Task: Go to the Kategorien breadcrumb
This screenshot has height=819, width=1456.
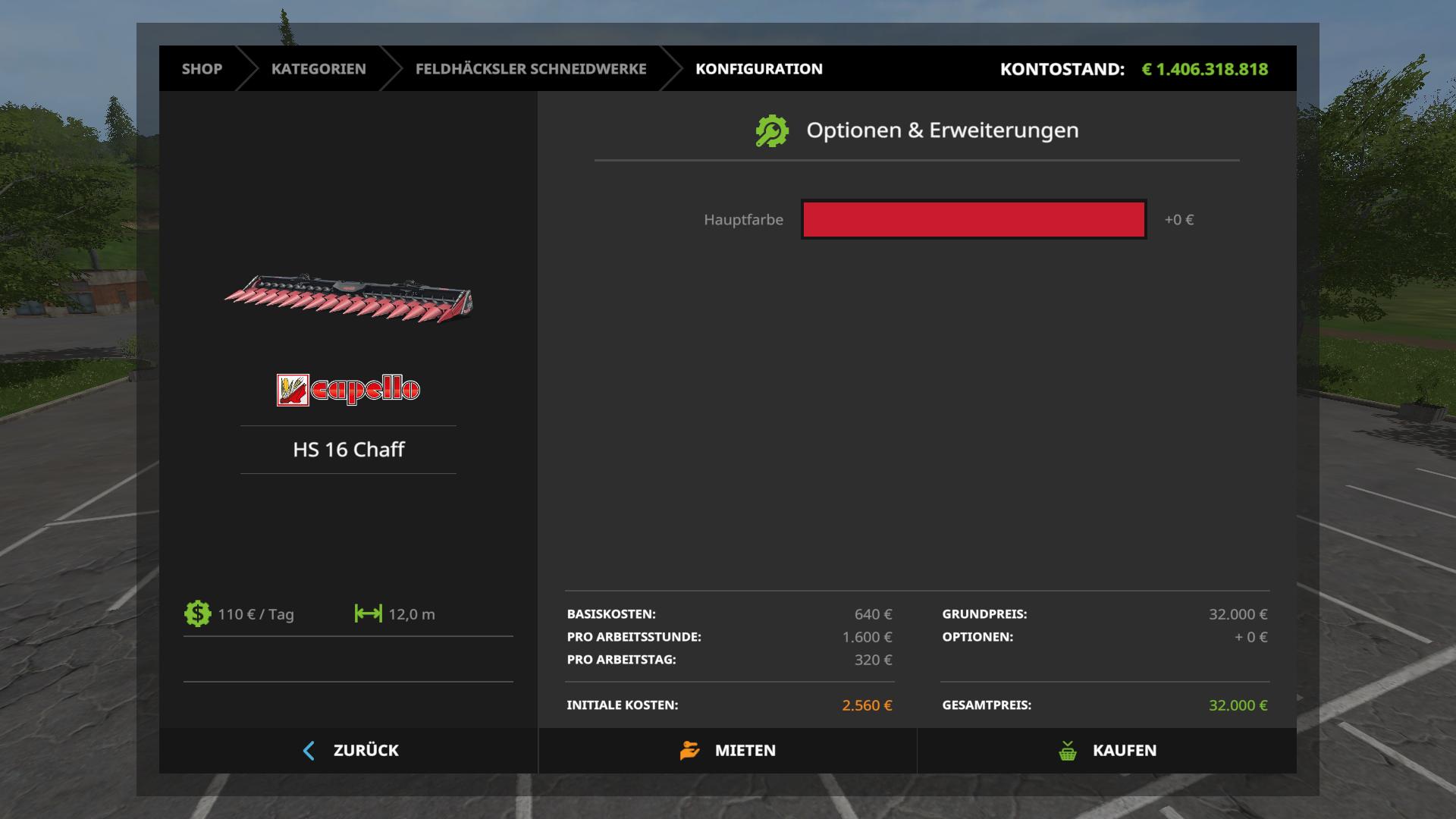Action: 318,69
